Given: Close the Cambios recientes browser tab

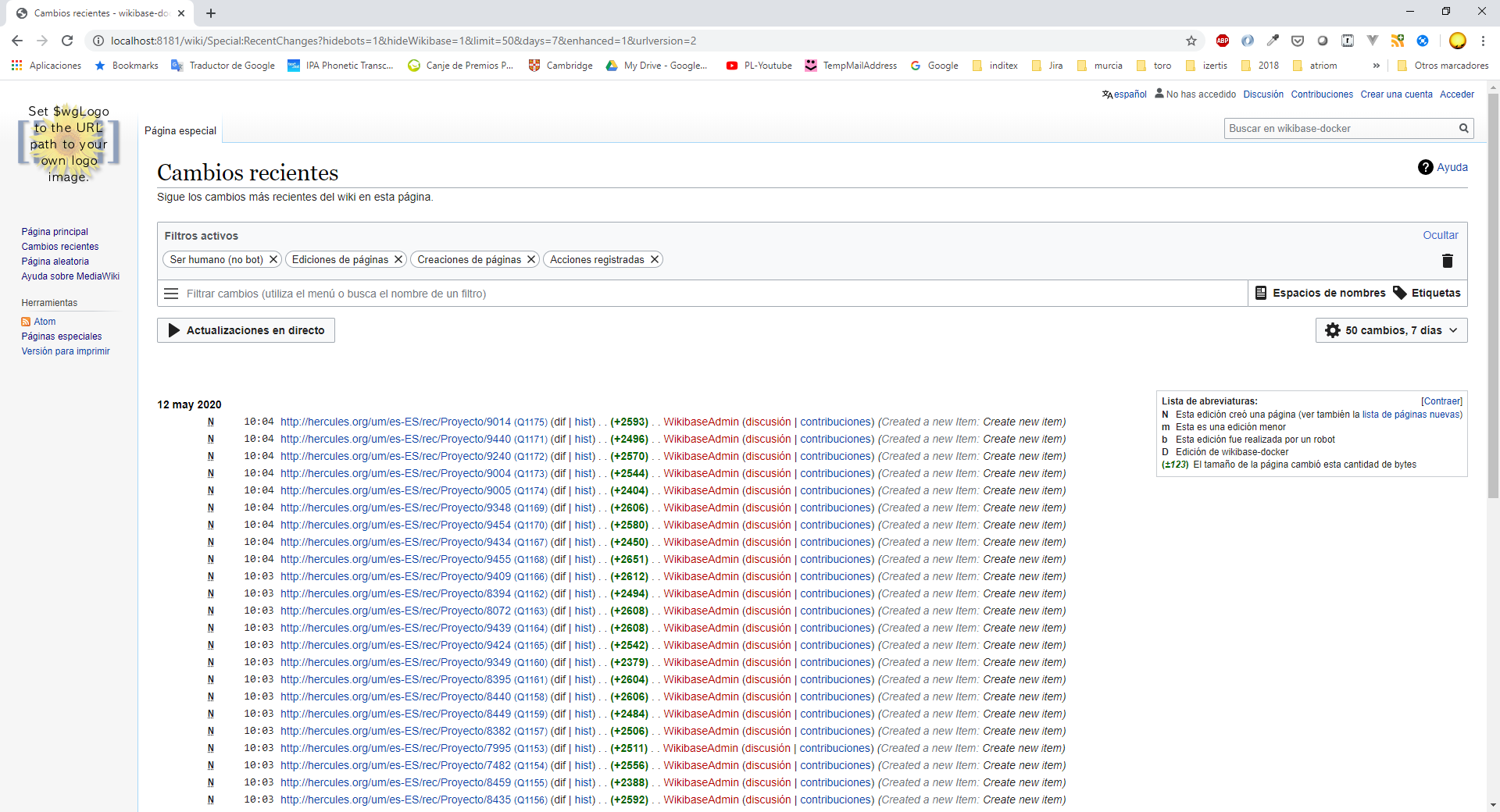Looking at the screenshot, I should 181,13.
